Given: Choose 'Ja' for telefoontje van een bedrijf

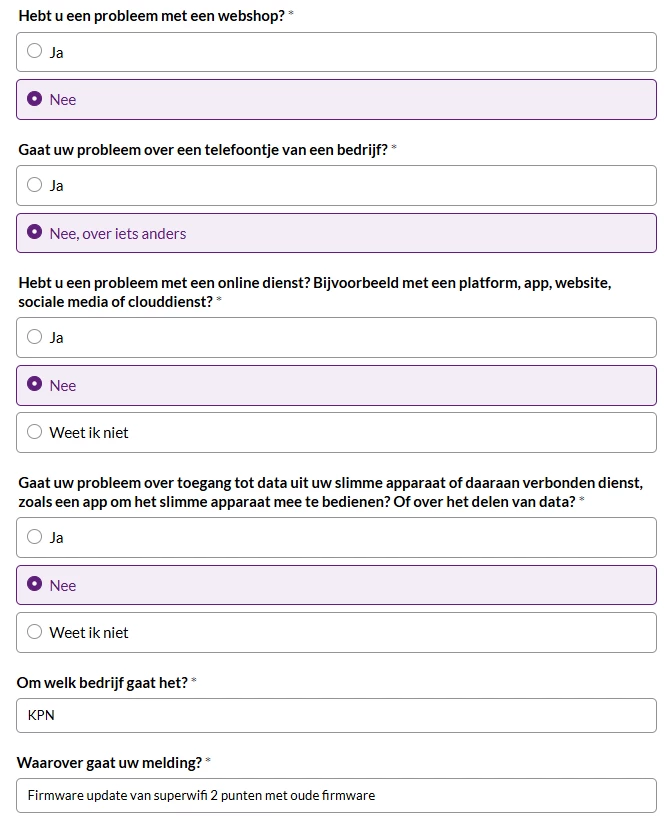Looking at the screenshot, I should pyautogui.click(x=336, y=186).
